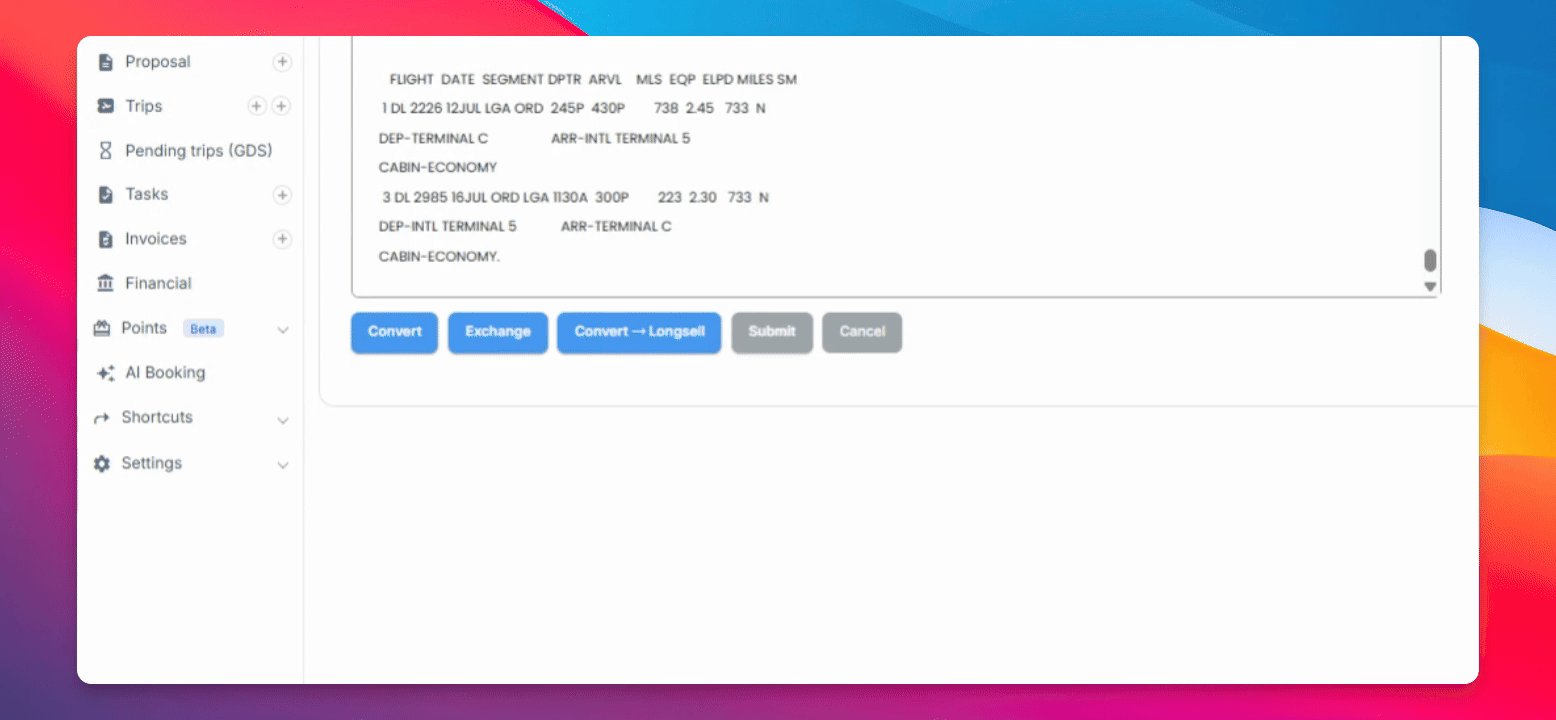The width and height of the screenshot is (1556, 720).
Task: Click the scrollbar down arrow
Action: [x=1430, y=287]
